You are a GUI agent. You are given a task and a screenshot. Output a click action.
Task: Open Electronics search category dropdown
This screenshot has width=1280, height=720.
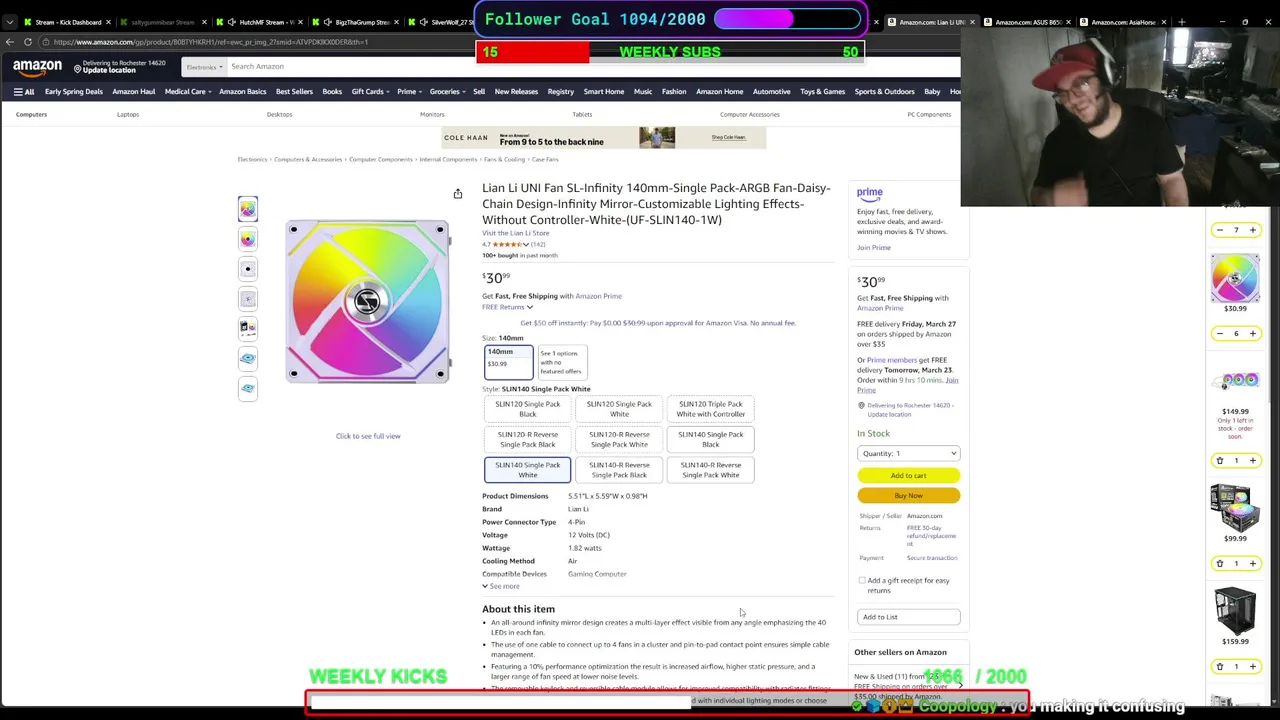coord(203,67)
